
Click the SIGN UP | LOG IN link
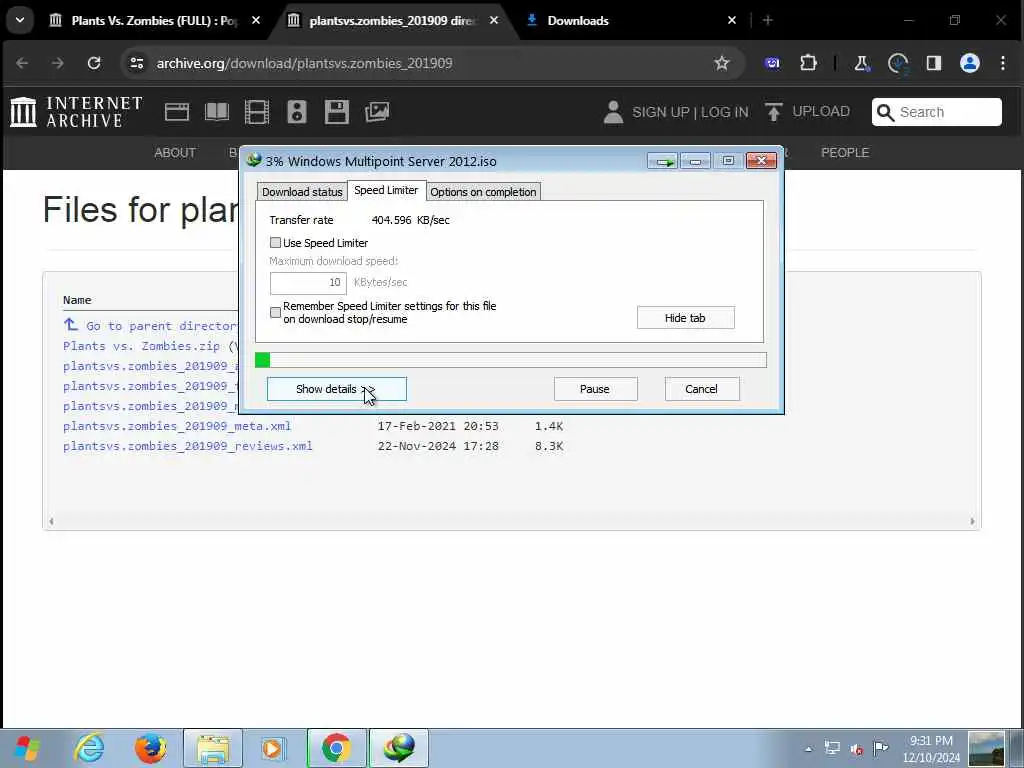point(690,112)
